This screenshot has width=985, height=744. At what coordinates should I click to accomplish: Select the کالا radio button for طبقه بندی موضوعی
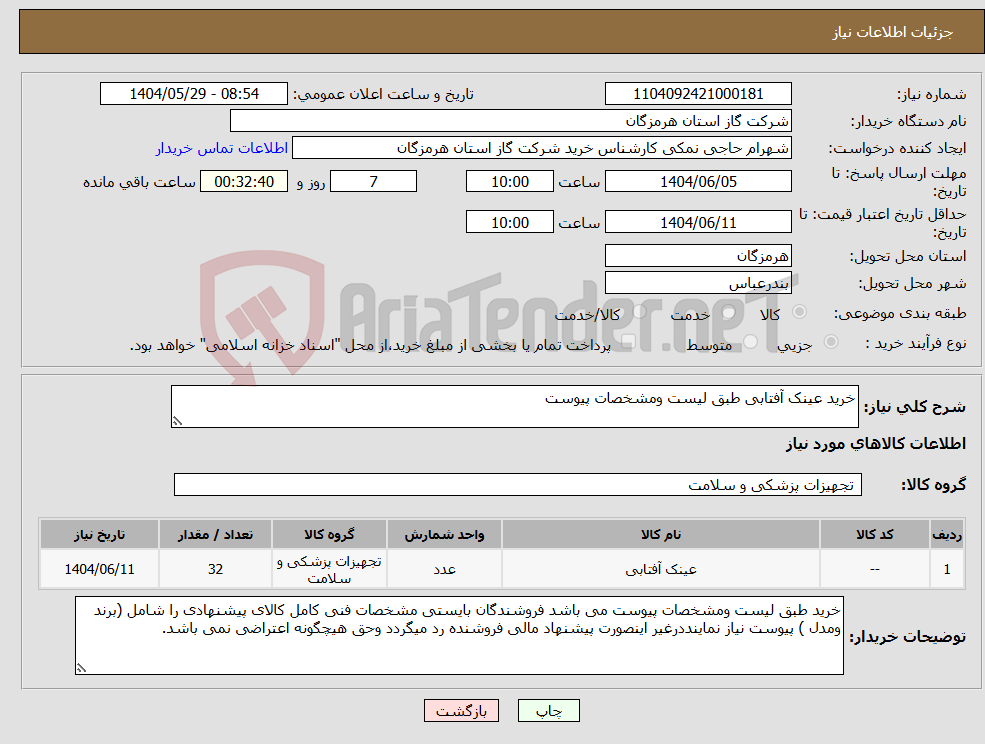(x=797, y=313)
